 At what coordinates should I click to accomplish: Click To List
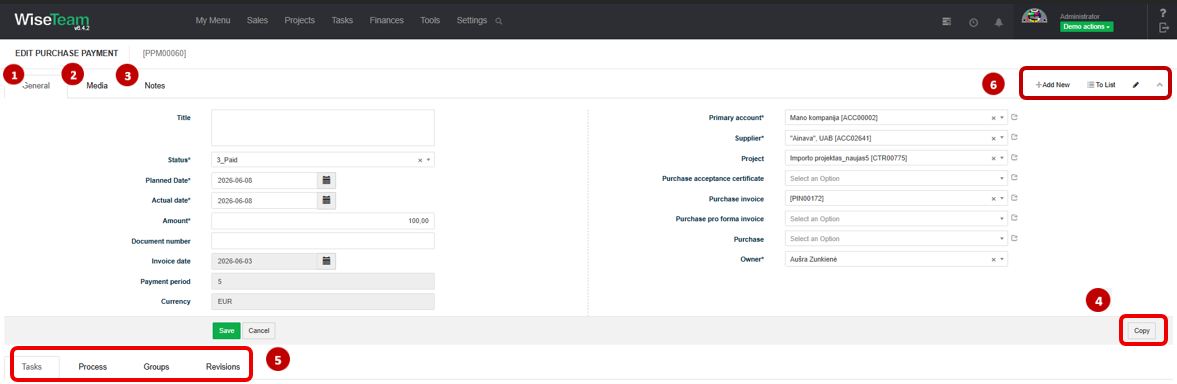(1101, 85)
